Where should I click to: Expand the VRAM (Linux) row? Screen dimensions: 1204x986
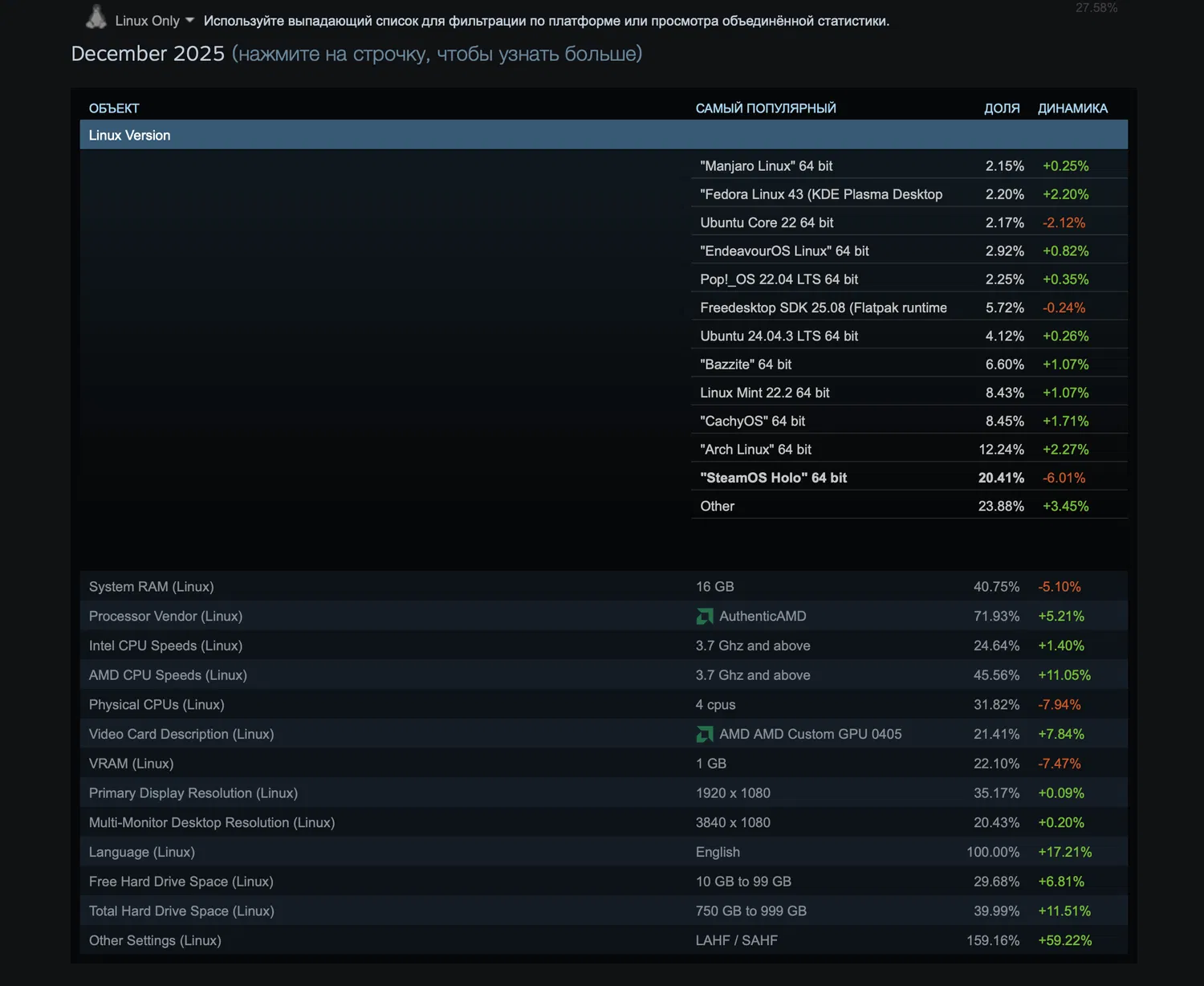pos(604,764)
